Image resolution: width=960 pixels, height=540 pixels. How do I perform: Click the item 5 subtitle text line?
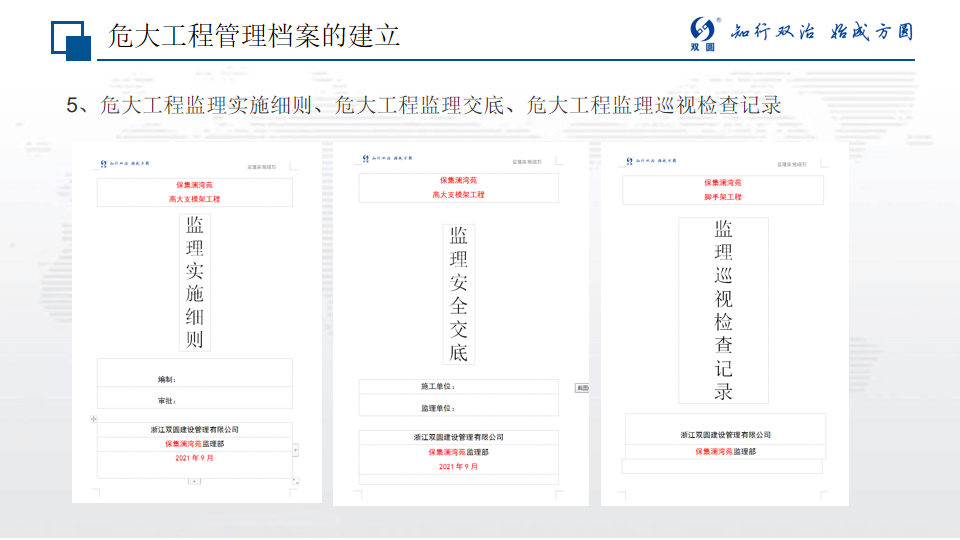(423, 105)
